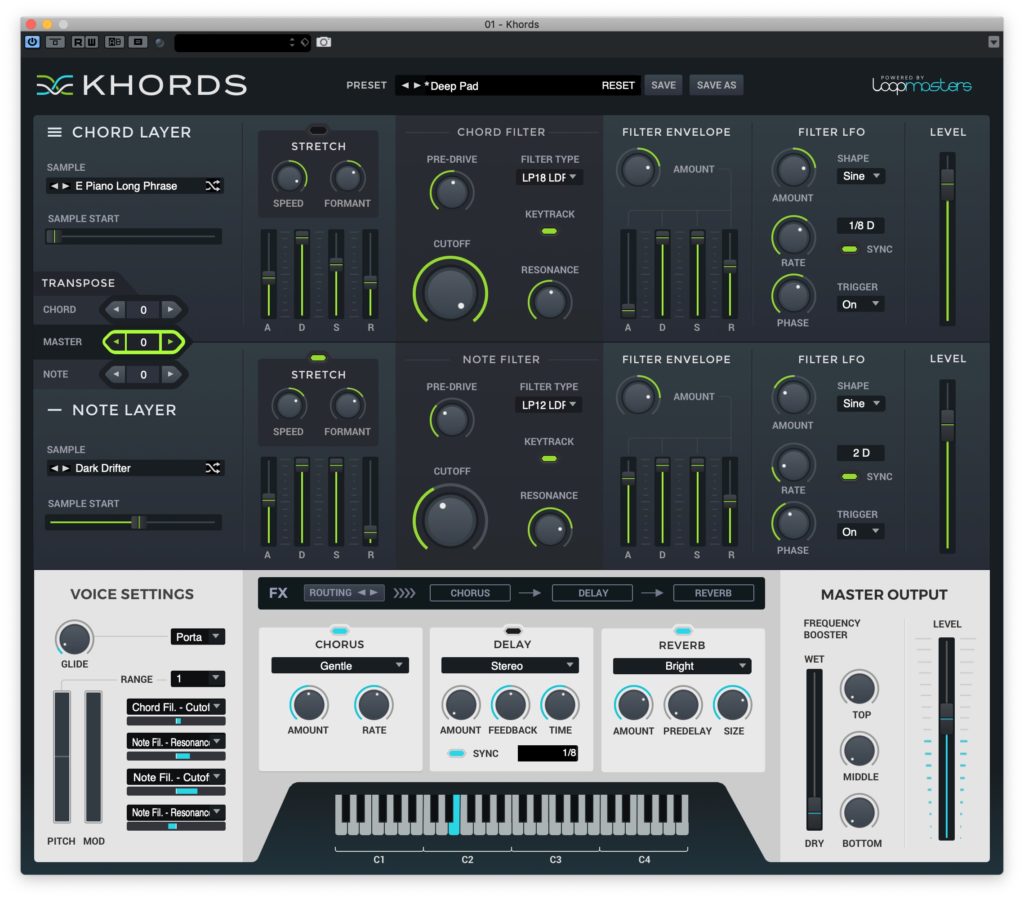The width and height of the screenshot is (1024, 899).
Task: Open Chord Filter Type LP18 dropdown
Action: coord(549,178)
